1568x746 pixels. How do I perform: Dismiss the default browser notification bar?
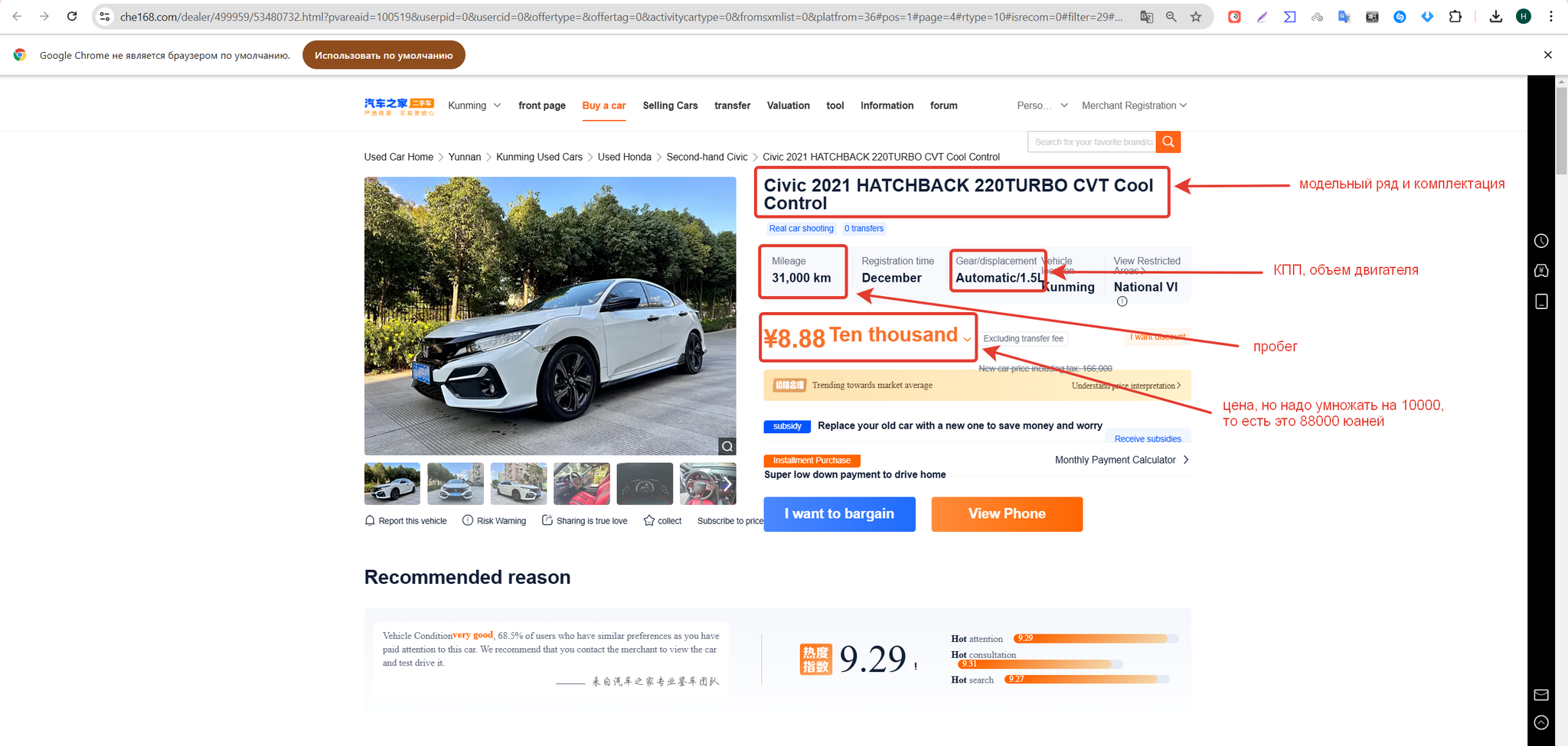click(1548, 55)
